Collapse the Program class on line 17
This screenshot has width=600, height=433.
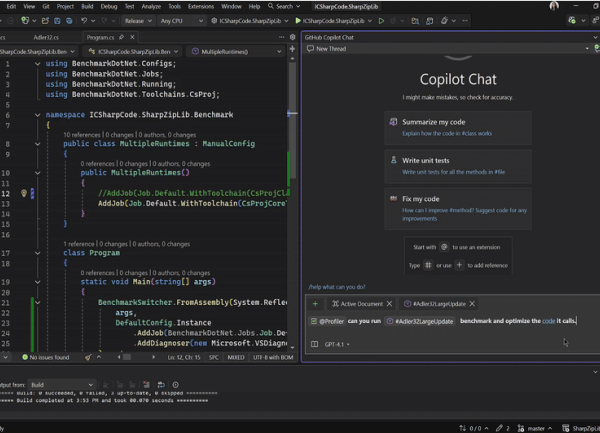click(38, 253)
